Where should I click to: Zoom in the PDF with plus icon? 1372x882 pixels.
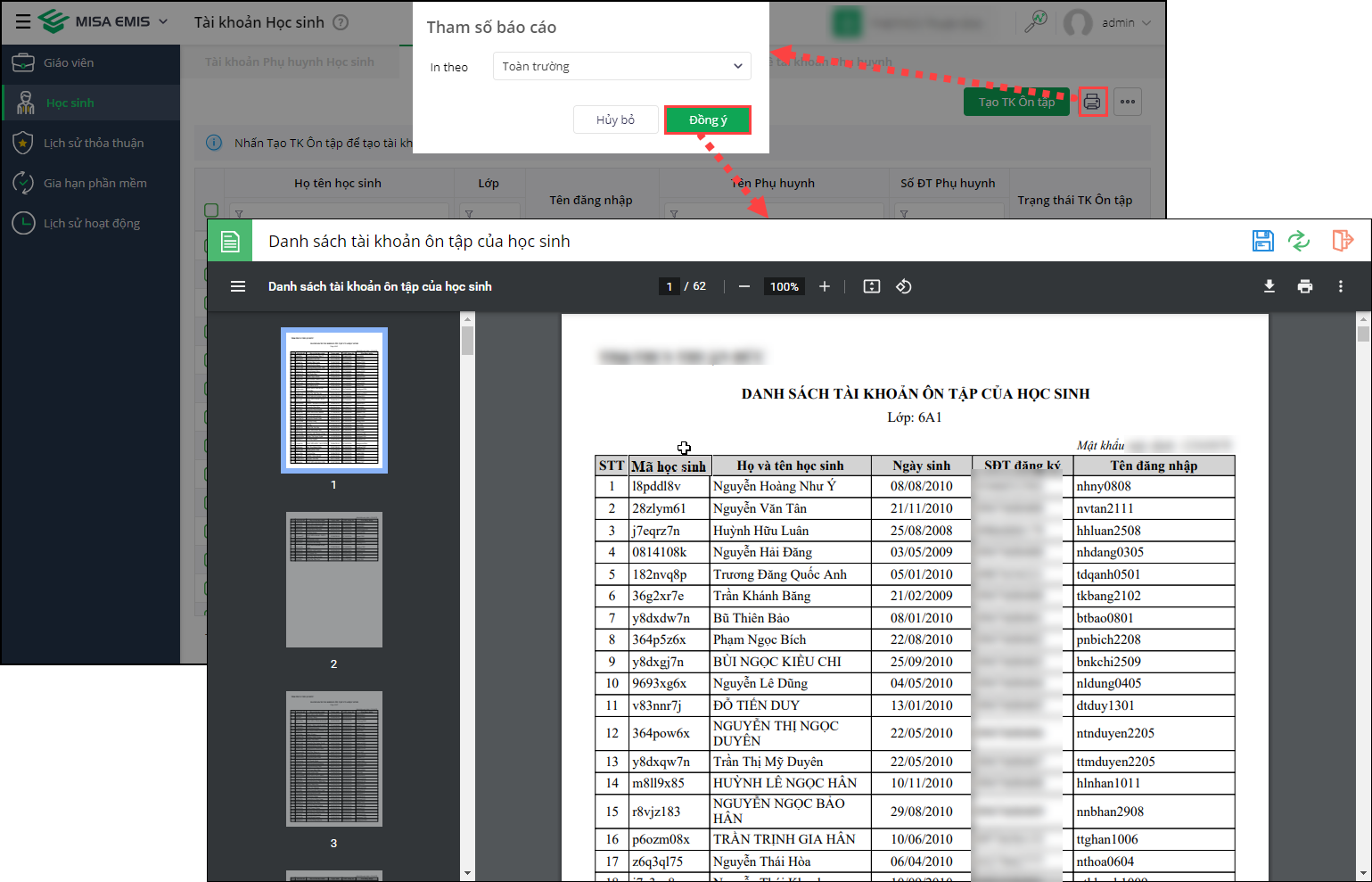tap(825, 286)
